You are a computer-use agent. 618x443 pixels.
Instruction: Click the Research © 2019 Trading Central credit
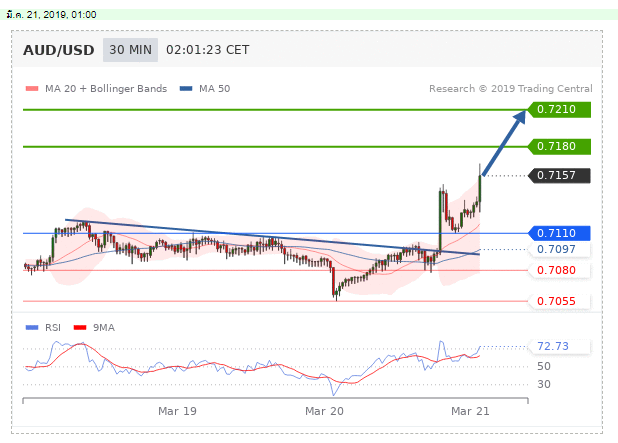pyautogui.click(x=511, y=89)
